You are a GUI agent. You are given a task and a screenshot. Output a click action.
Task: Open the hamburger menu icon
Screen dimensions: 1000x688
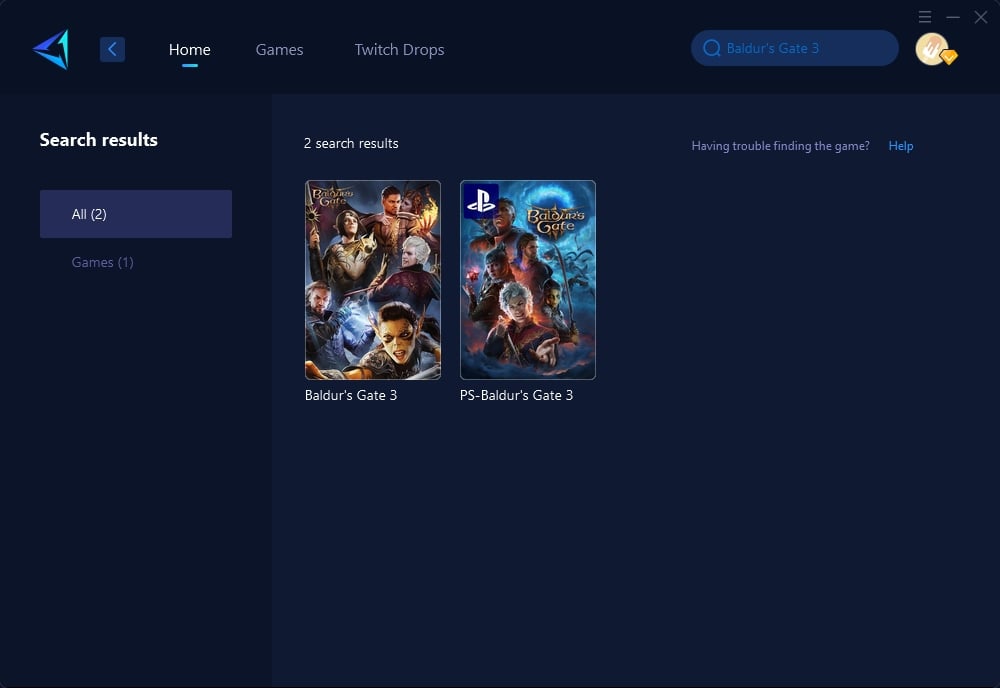[925, 17]
